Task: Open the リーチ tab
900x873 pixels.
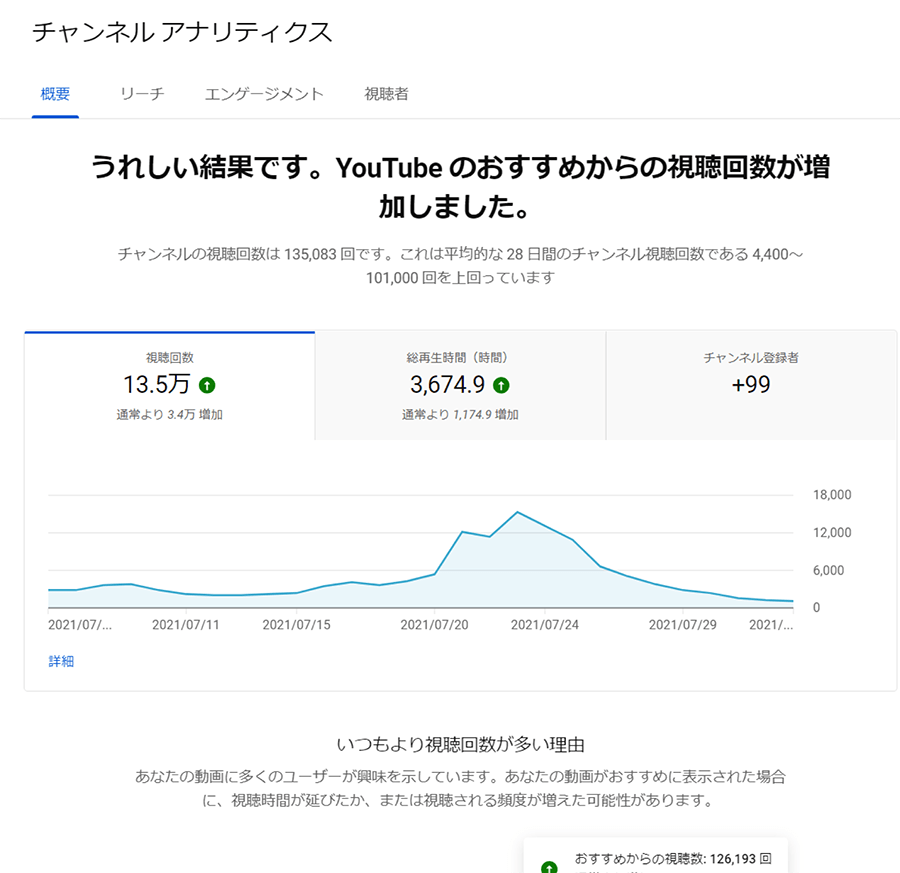Action: tap(142, 94)
